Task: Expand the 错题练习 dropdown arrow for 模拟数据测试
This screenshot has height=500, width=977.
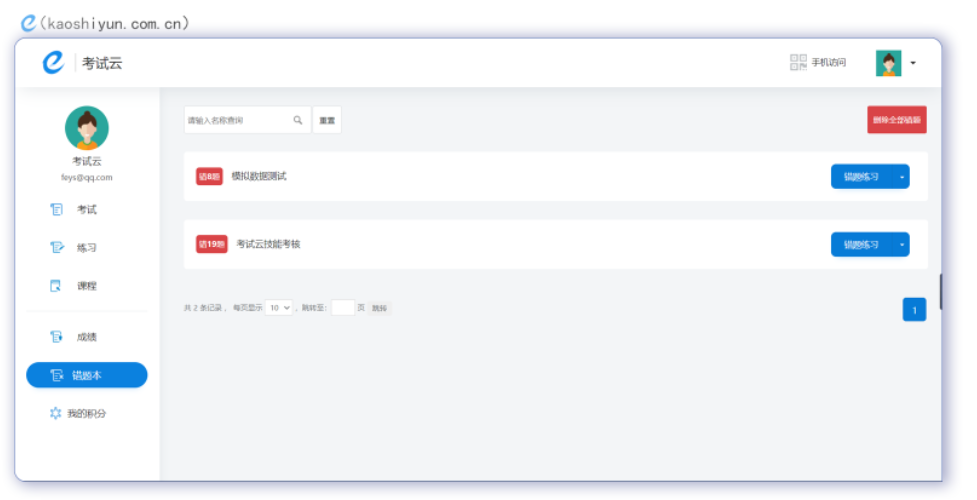Action: pos(901,177)
